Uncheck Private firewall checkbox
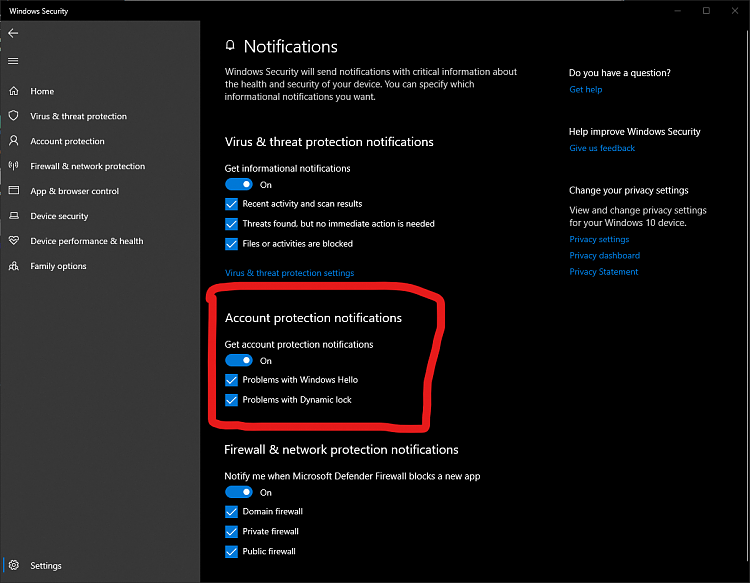 (x=232, y=532)
